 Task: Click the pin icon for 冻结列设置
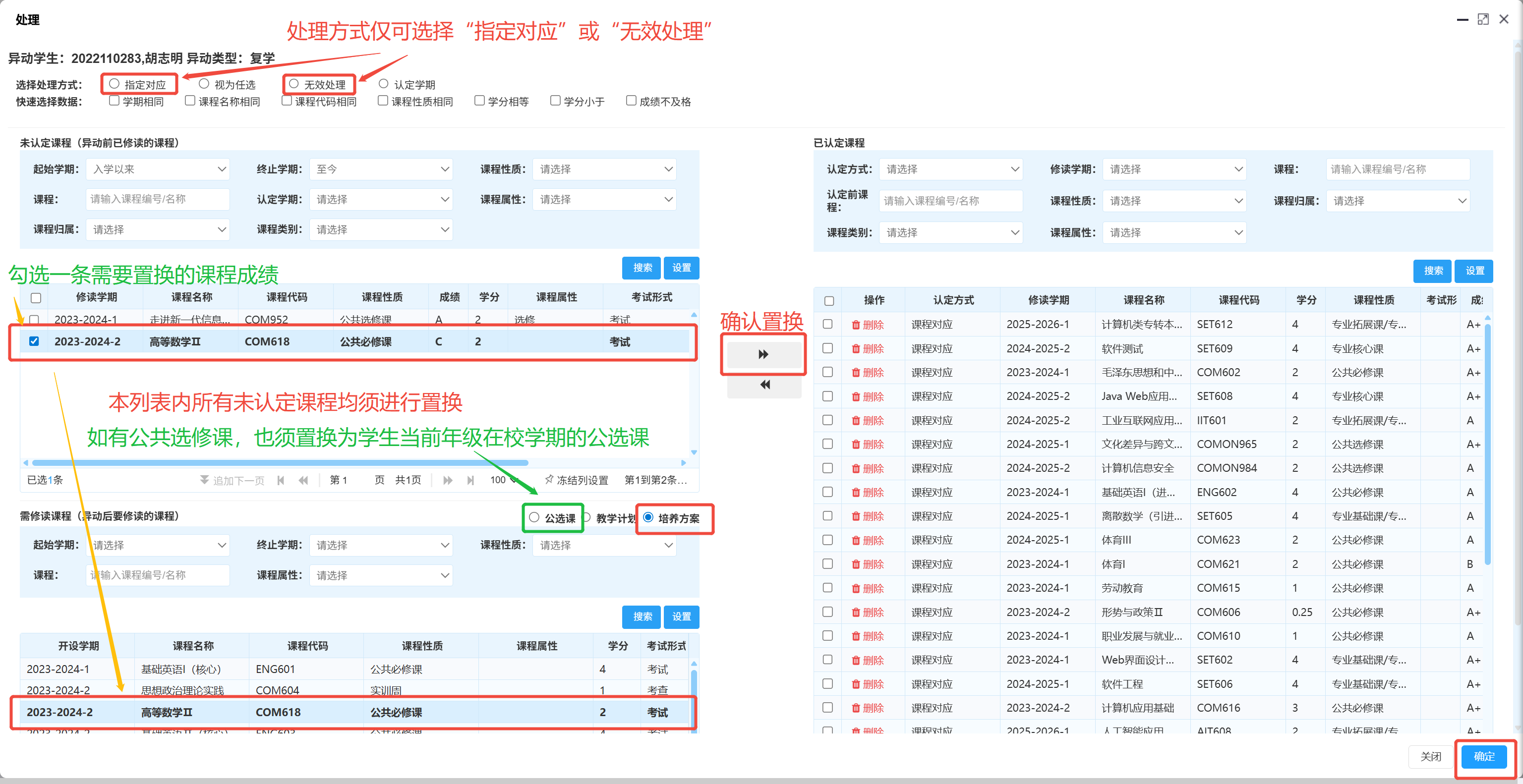click(549, 480)
